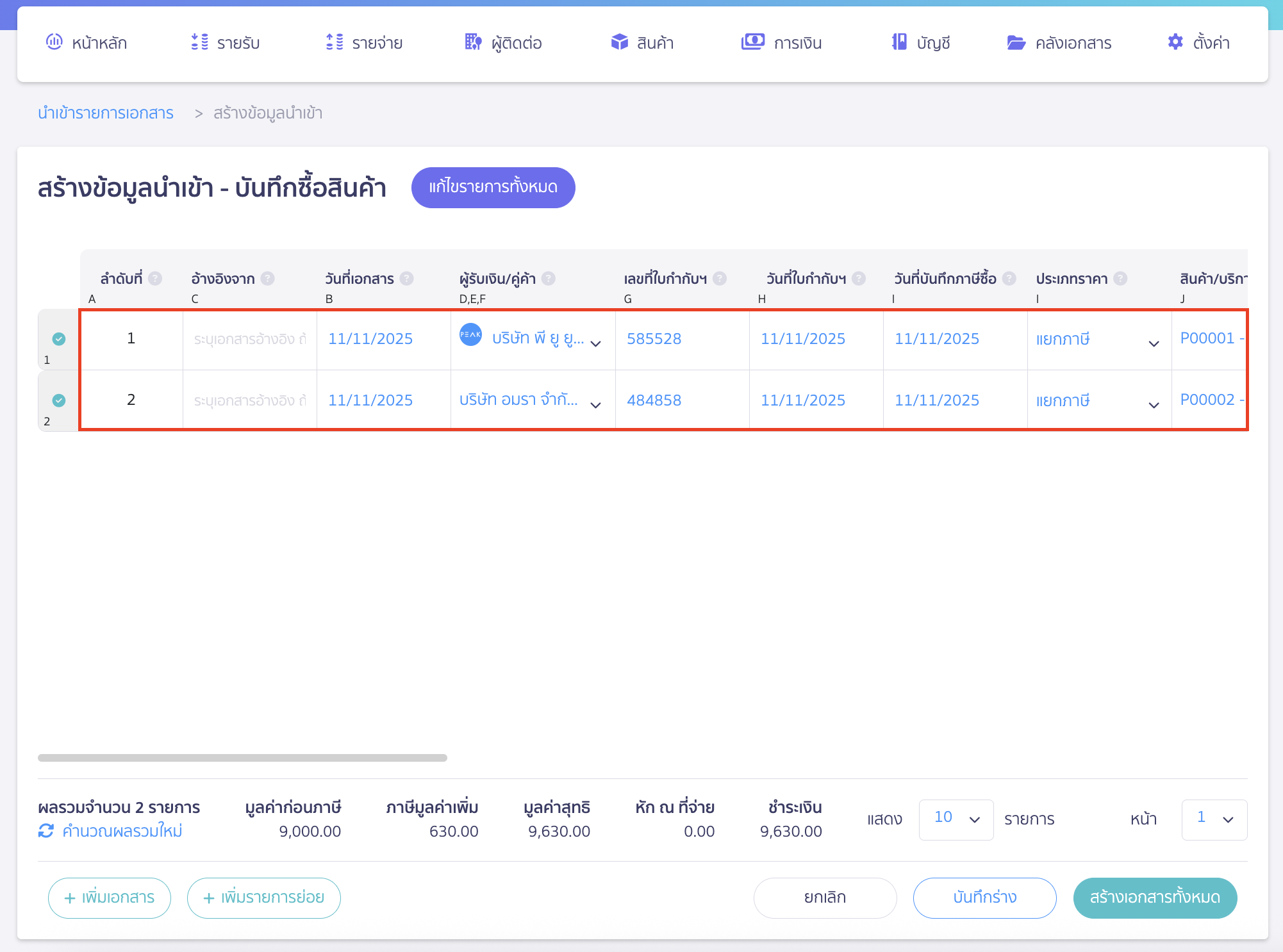This screenshot has width=1283, height=952.
Task: Select the ผู้ติดต่อ contacts icon
Action: (473, 42)
